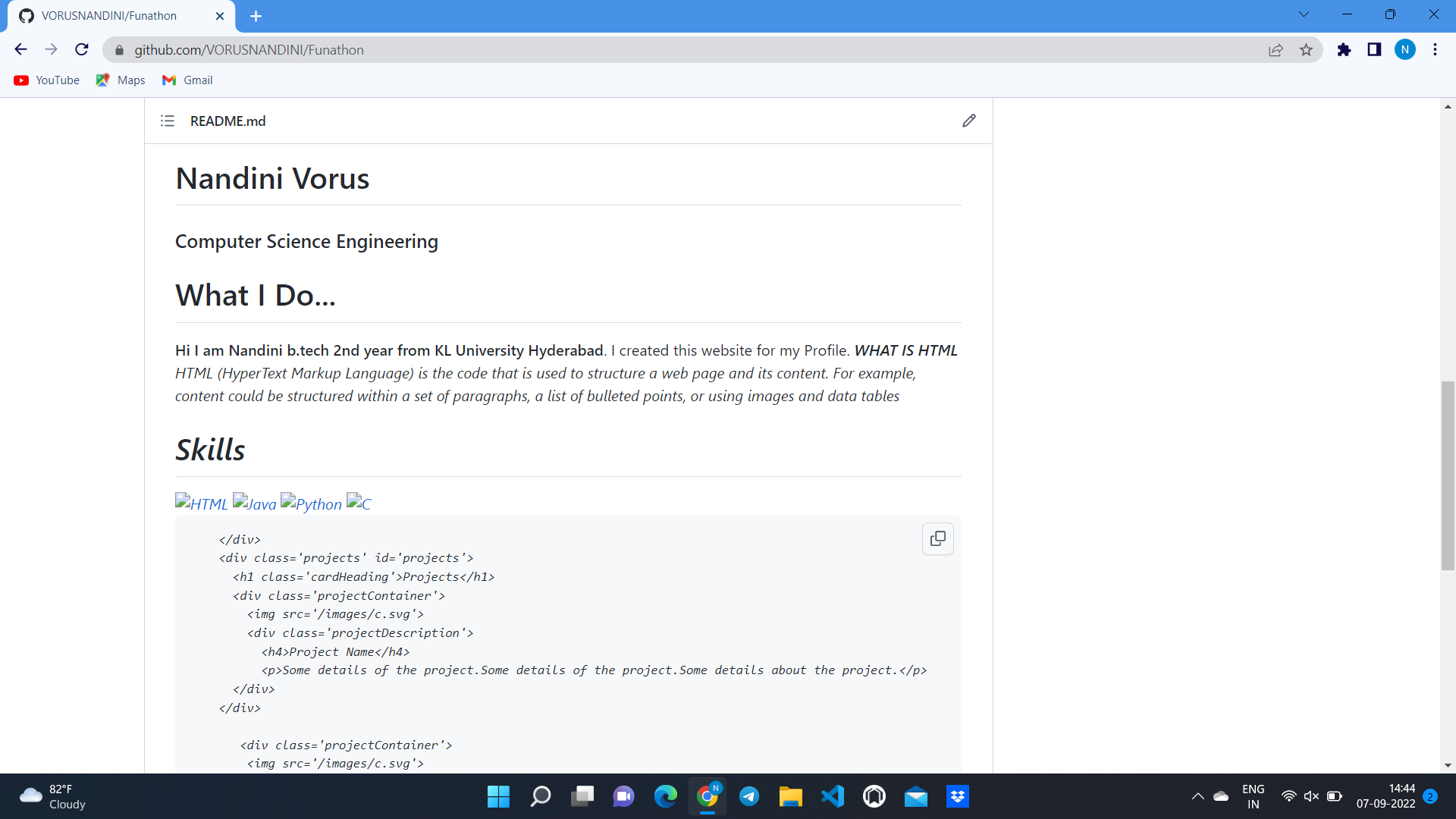Open a new browser tab
1456x819 pixels.
pos(256,16)
